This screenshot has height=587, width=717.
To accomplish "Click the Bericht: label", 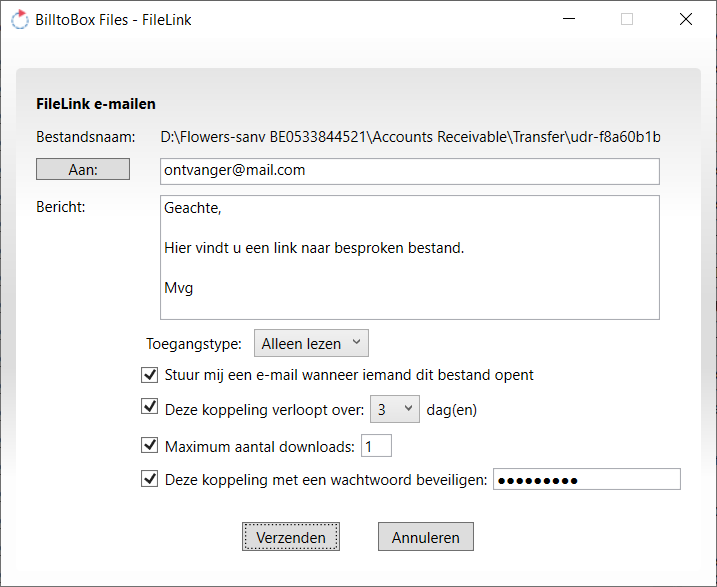I will [61, 207].
